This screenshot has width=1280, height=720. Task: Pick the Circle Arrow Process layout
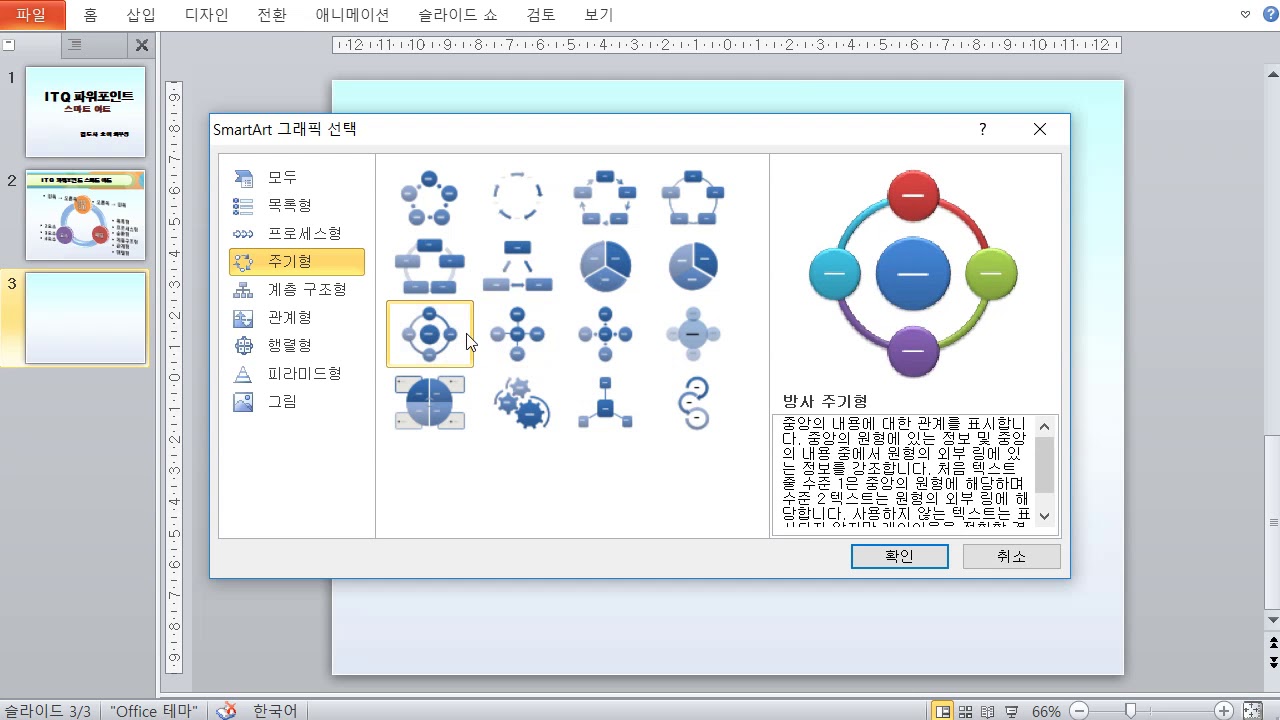coord(693,402)
